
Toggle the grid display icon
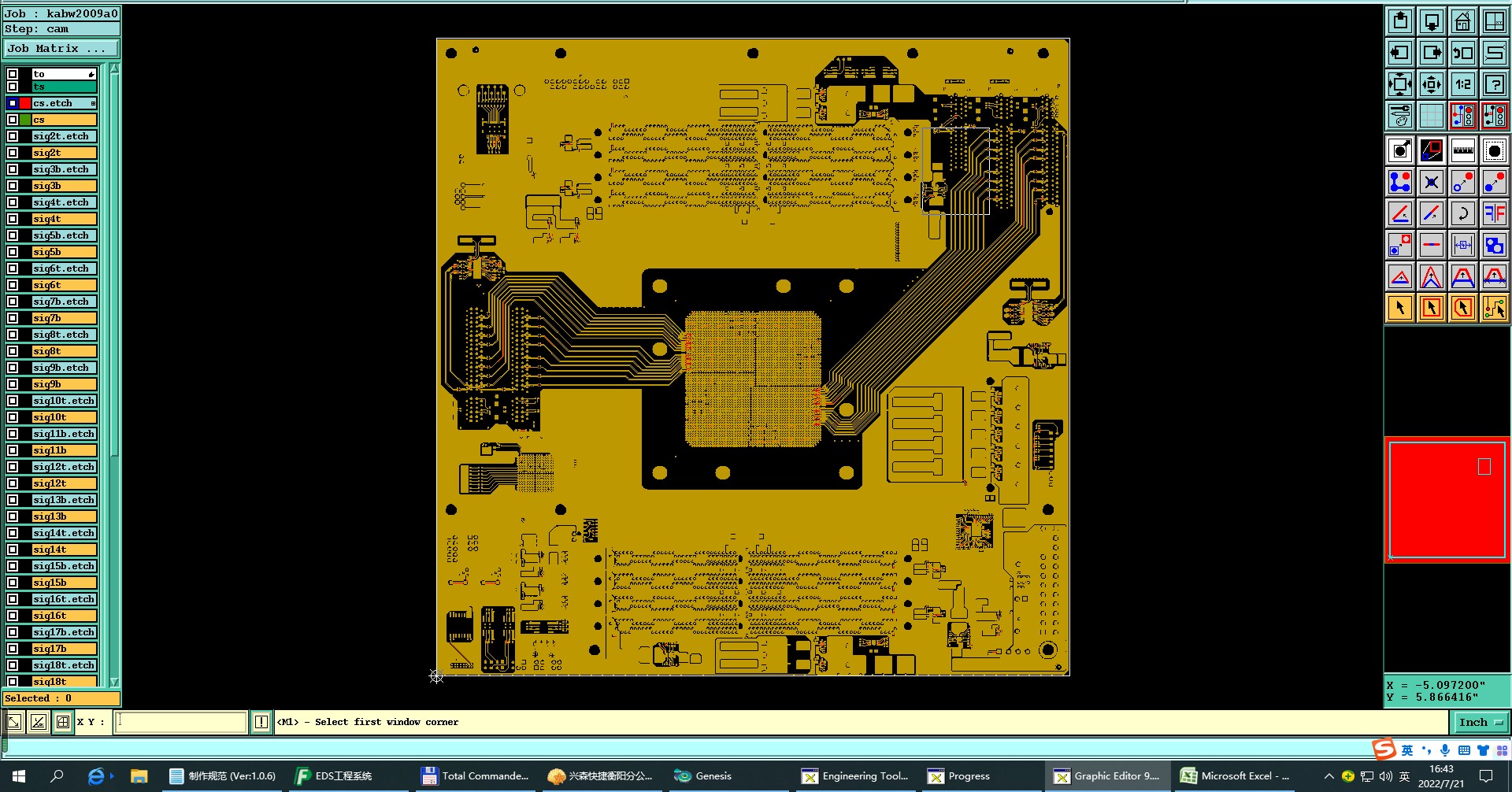(1432, 116)
